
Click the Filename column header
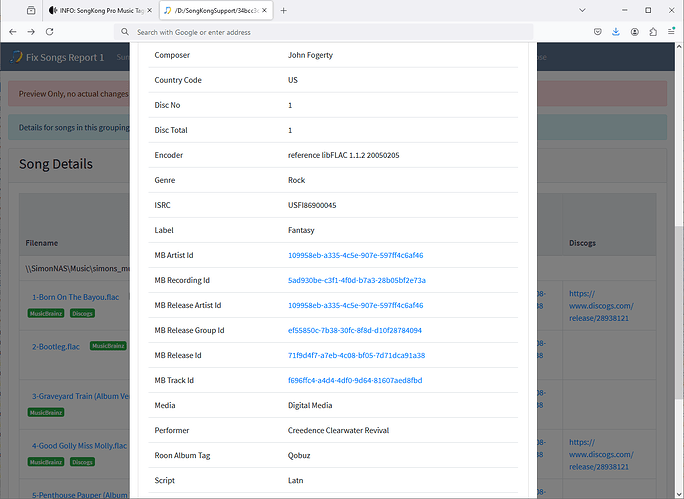tap(41, 243)
